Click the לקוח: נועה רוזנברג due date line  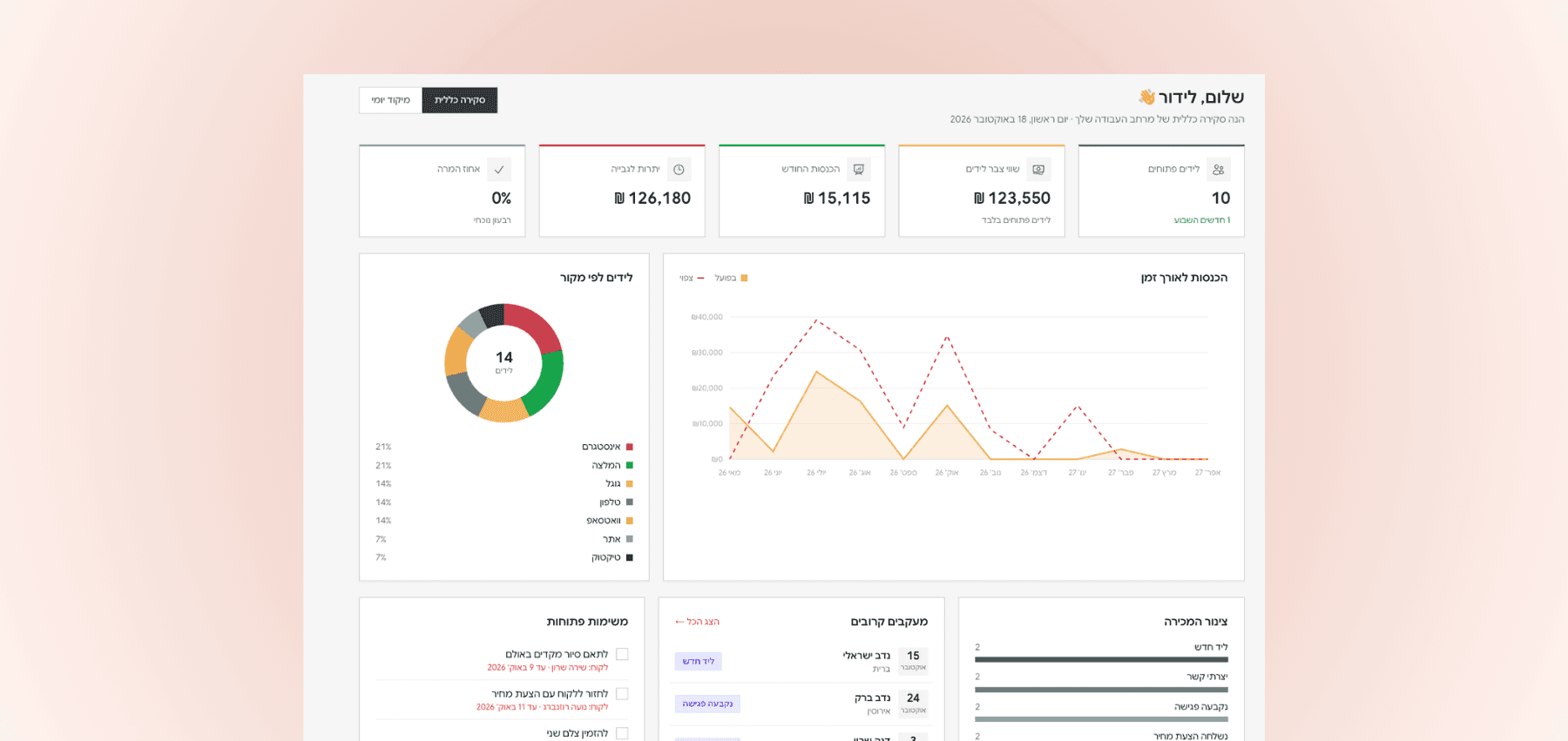click(543, 707)
